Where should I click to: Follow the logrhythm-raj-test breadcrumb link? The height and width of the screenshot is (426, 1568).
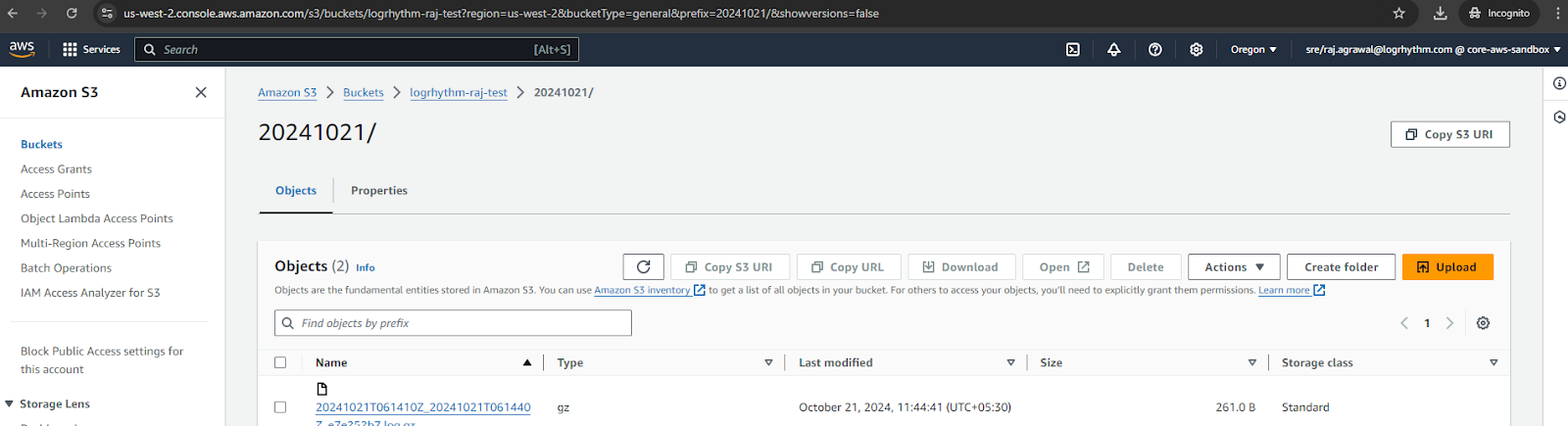pyautogui.click(x=459, y=93)
